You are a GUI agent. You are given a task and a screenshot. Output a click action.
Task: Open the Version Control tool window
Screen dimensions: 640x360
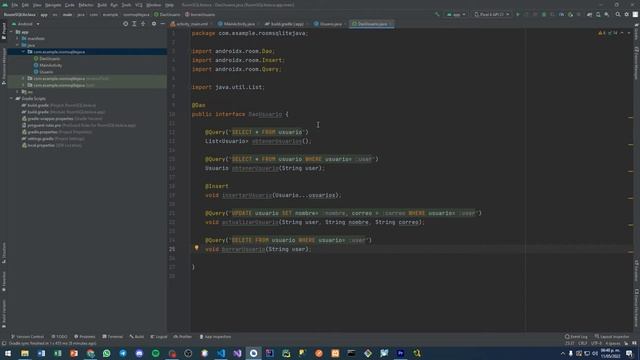(27, 337)
